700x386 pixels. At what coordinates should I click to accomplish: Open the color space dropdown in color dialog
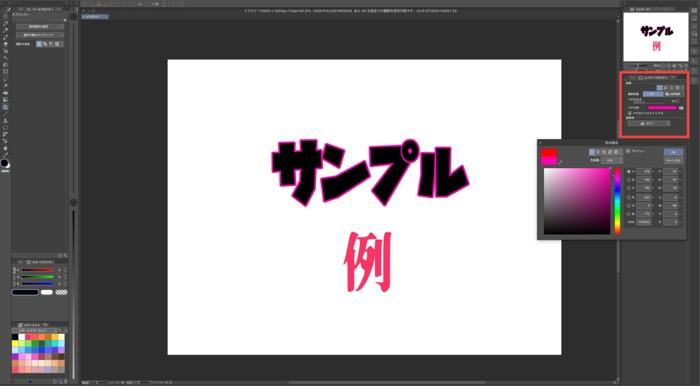pos(612,161)
